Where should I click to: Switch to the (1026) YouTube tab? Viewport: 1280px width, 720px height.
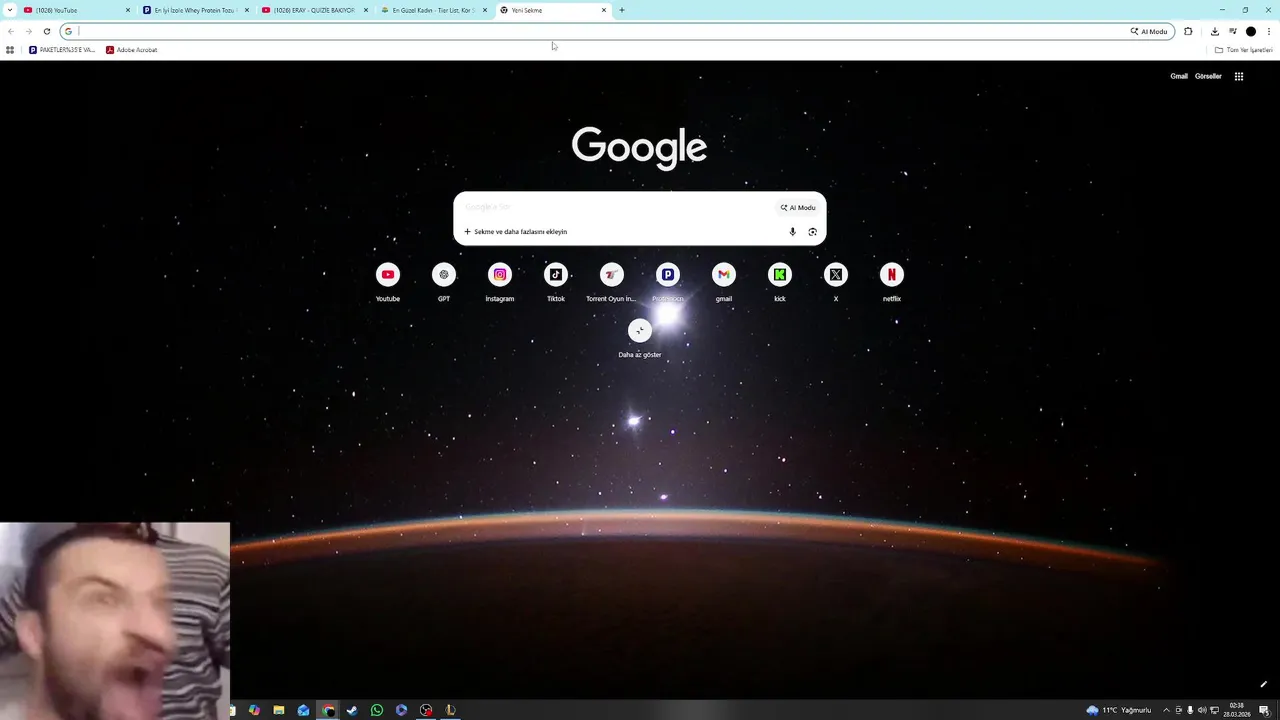76,10
